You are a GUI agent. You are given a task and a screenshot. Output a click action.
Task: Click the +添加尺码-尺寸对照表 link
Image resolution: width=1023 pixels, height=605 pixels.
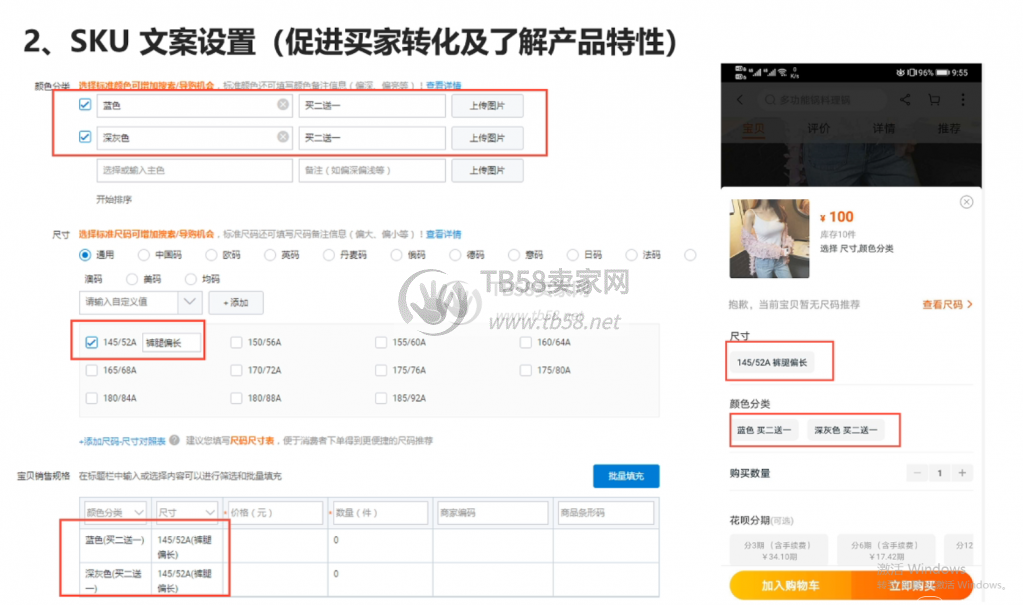pyautogui.click(x=122, y=441)
